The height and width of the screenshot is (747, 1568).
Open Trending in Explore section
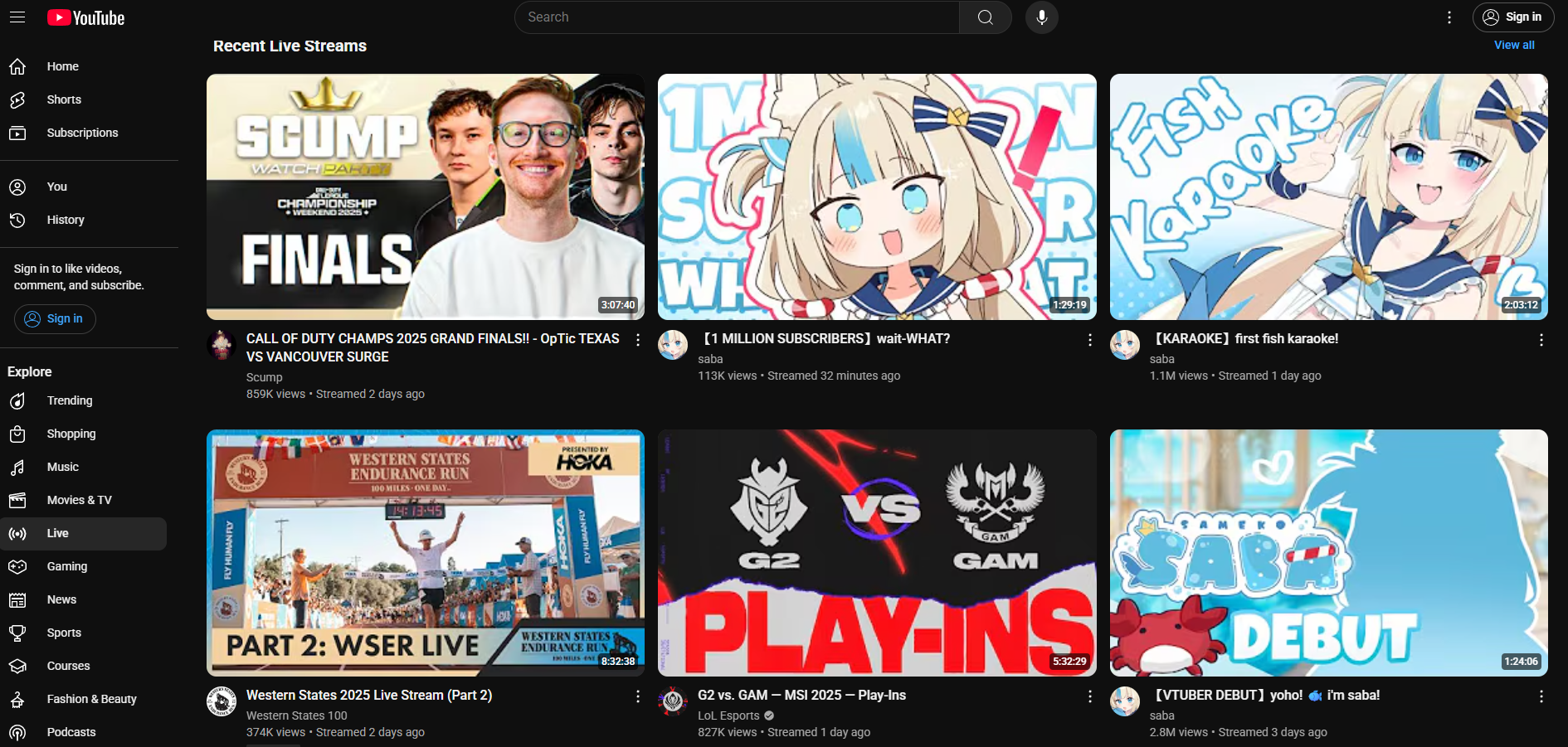click(84, 400)
